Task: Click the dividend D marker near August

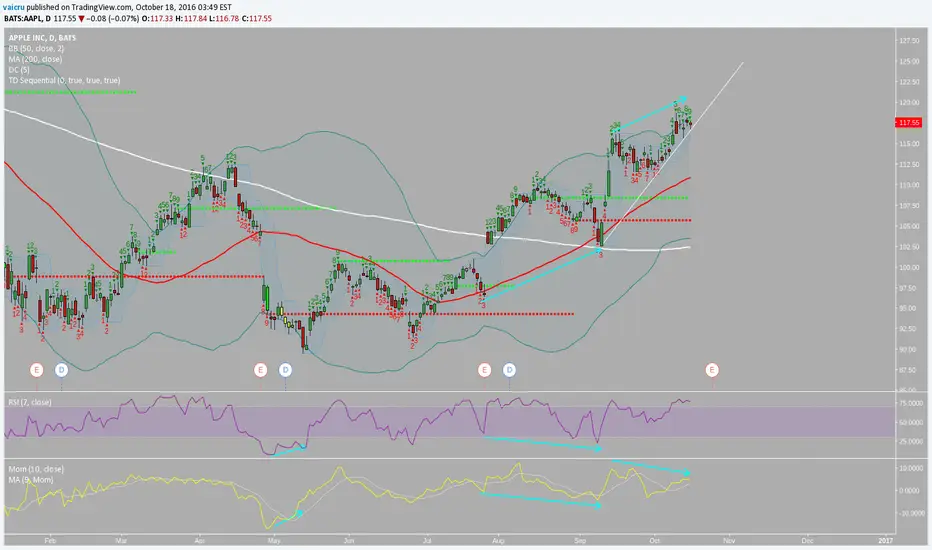Action: (x=509, y=370)
